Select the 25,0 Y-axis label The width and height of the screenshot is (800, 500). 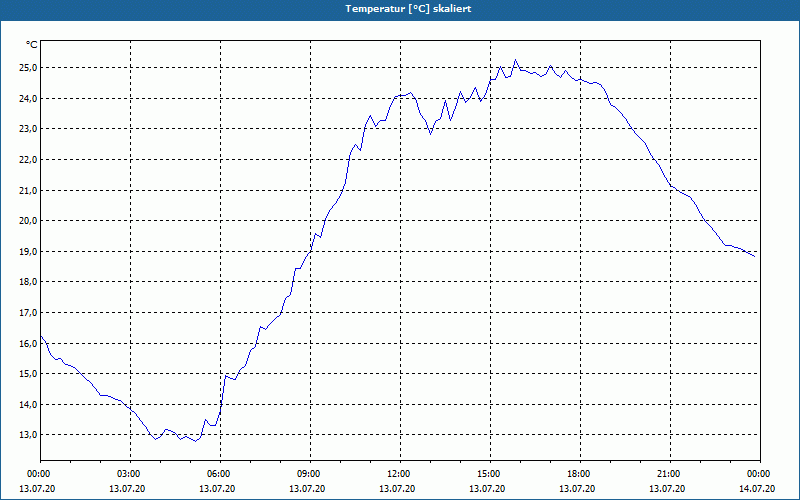28,68
